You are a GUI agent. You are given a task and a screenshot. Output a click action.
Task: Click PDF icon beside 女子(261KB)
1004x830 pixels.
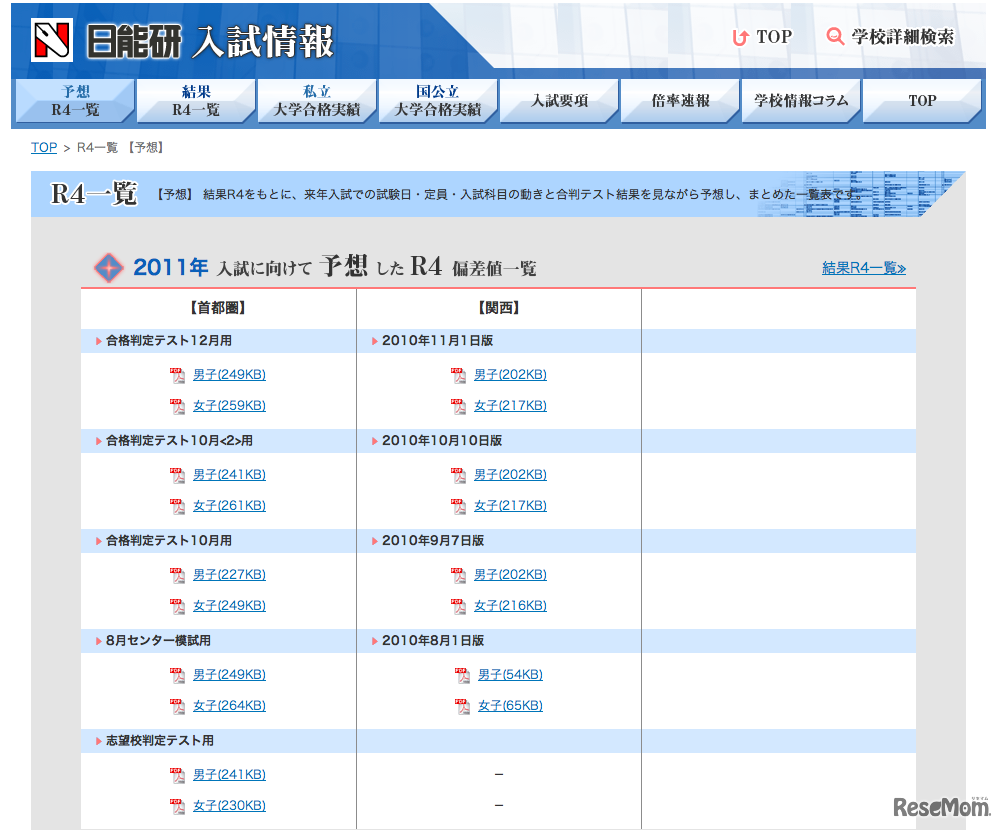[x=177, y=505]
